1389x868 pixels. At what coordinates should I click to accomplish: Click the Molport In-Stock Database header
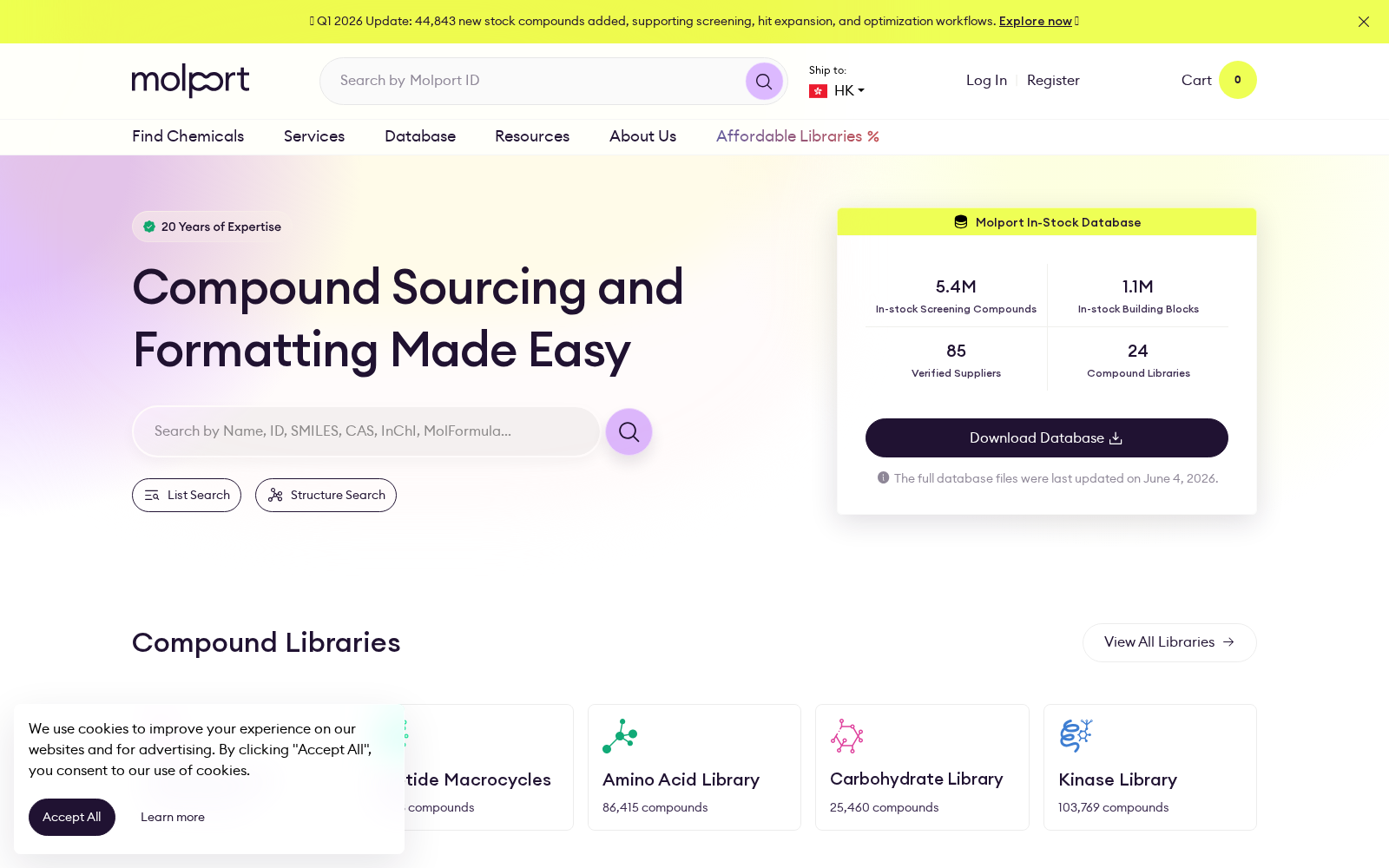click(x=1047, y=222)
